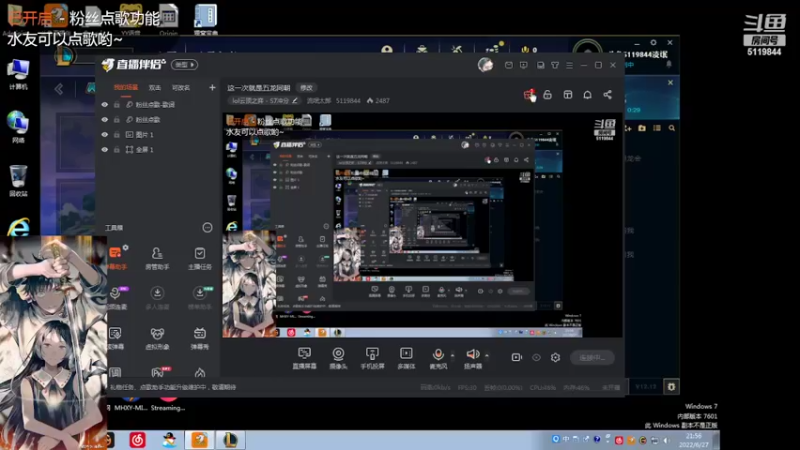Open 回收站 recycle bin on desktop

pos(18,180)
